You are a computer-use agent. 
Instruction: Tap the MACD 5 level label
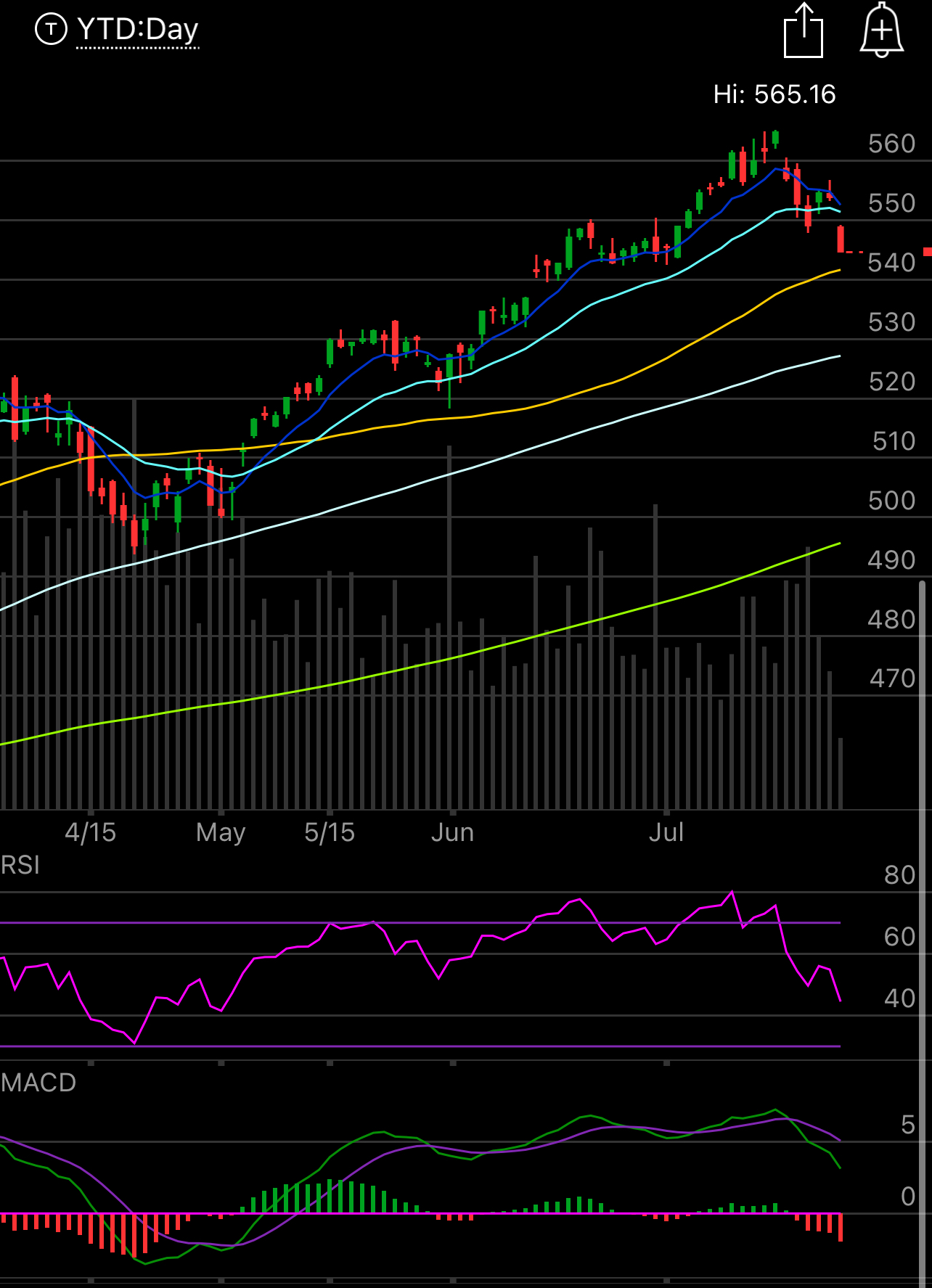(908, 1125)
